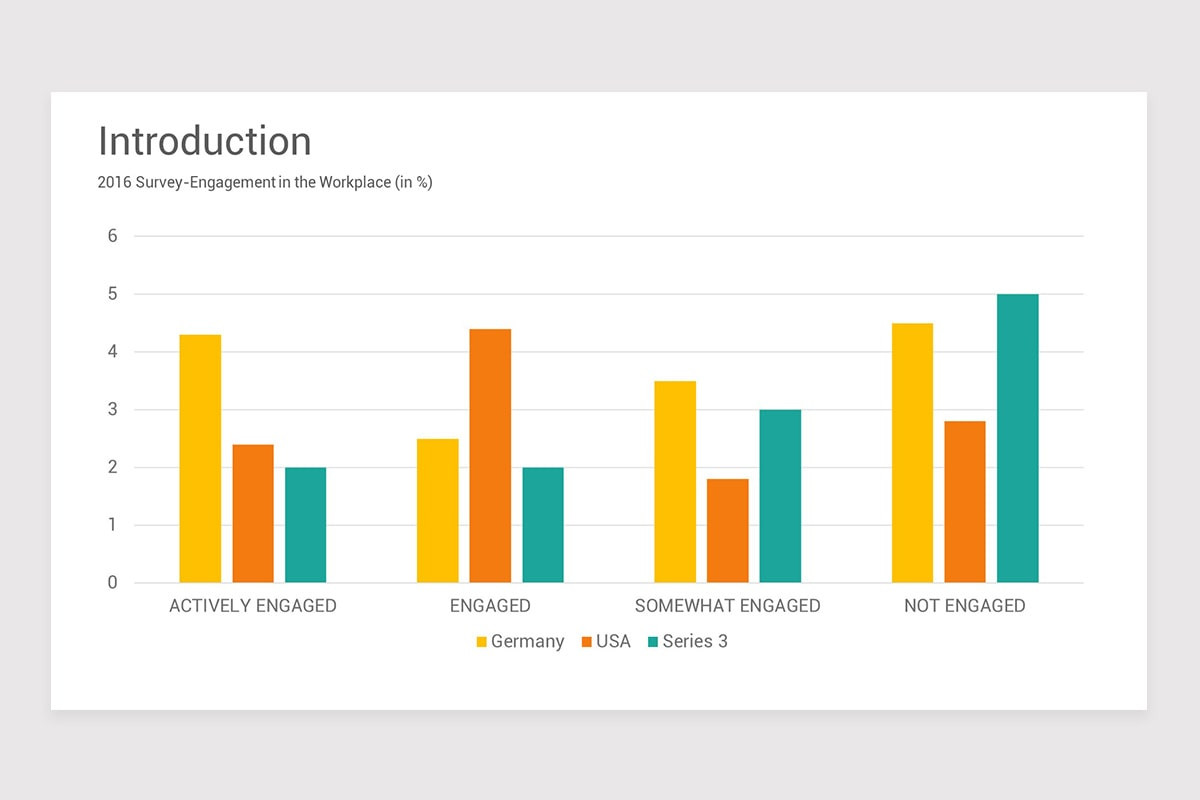This screenshot has height=800, width=1200.
Task: Click the 2016 Survey-Engagement subtitle text
Action: pos(265,183)
